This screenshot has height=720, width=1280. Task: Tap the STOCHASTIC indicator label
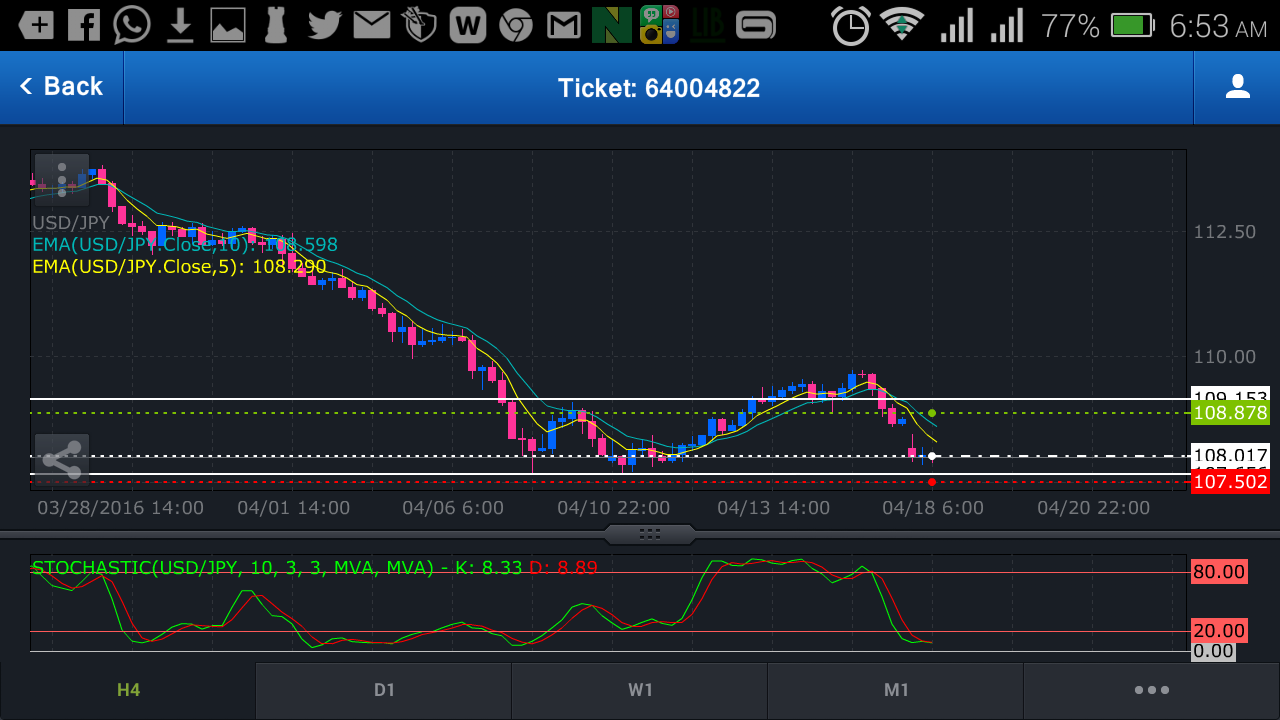[x=314, y=568]
